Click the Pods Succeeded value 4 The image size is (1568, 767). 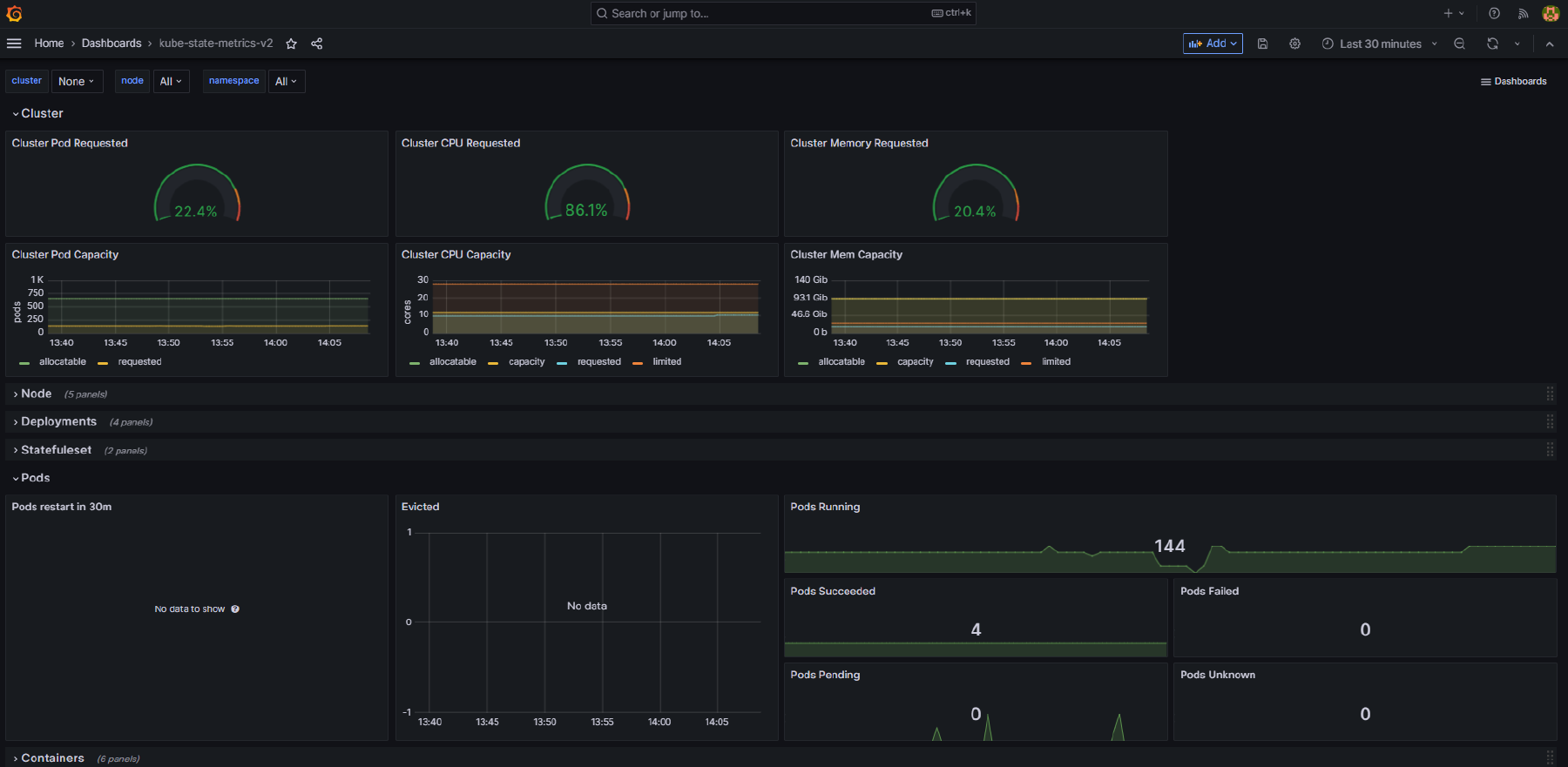click(976, 629)
